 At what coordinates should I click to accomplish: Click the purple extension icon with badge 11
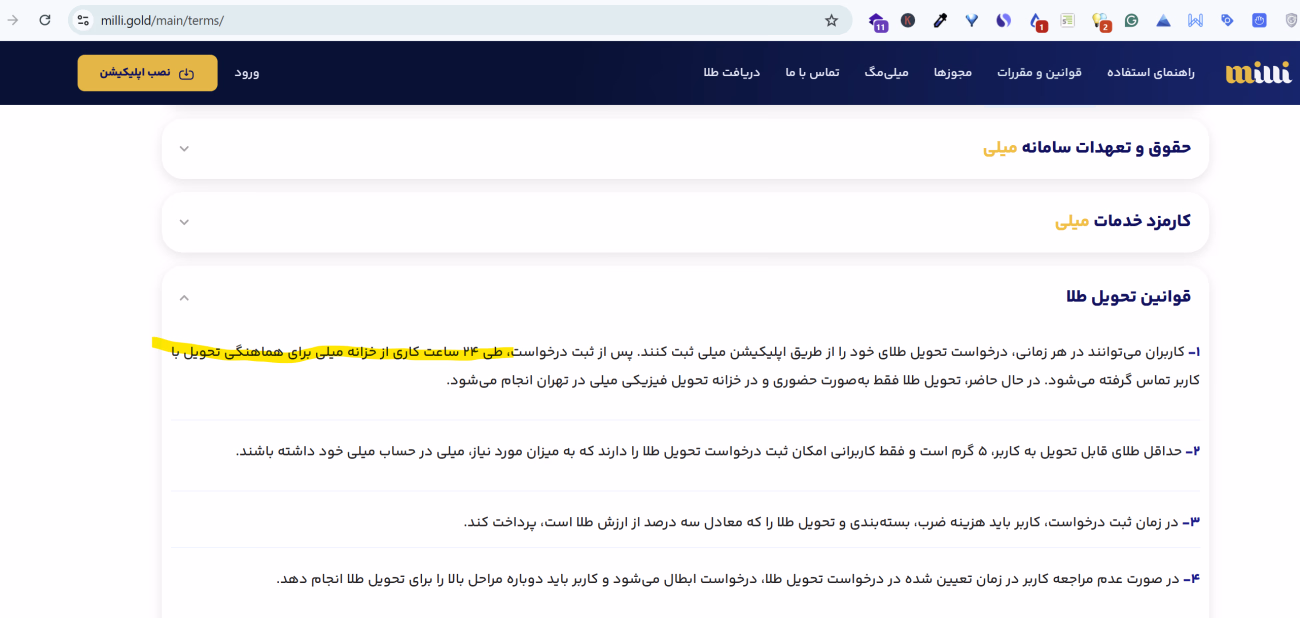(x=877, y=20)
